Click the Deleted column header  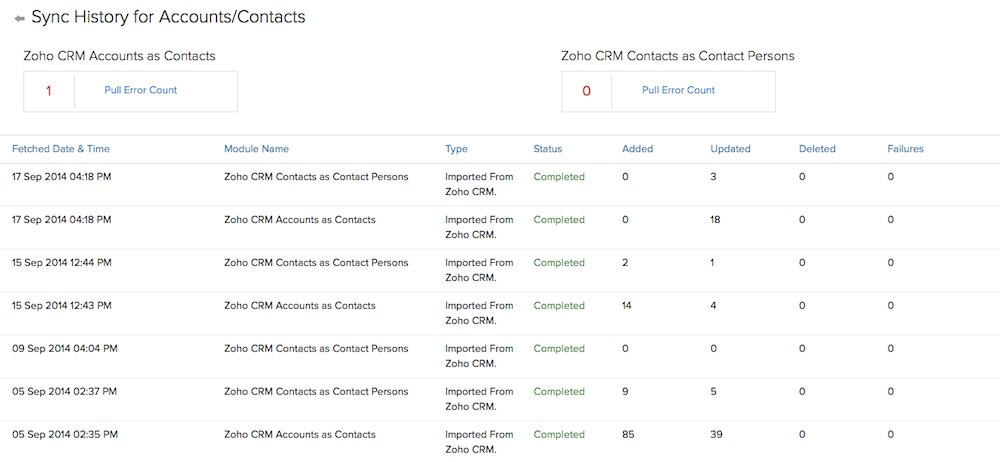point(817,149)
